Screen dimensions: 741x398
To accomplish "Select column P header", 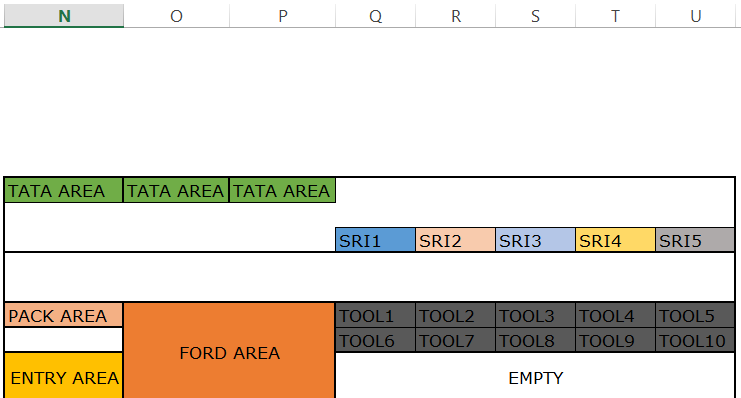I will tap(283, 16).
